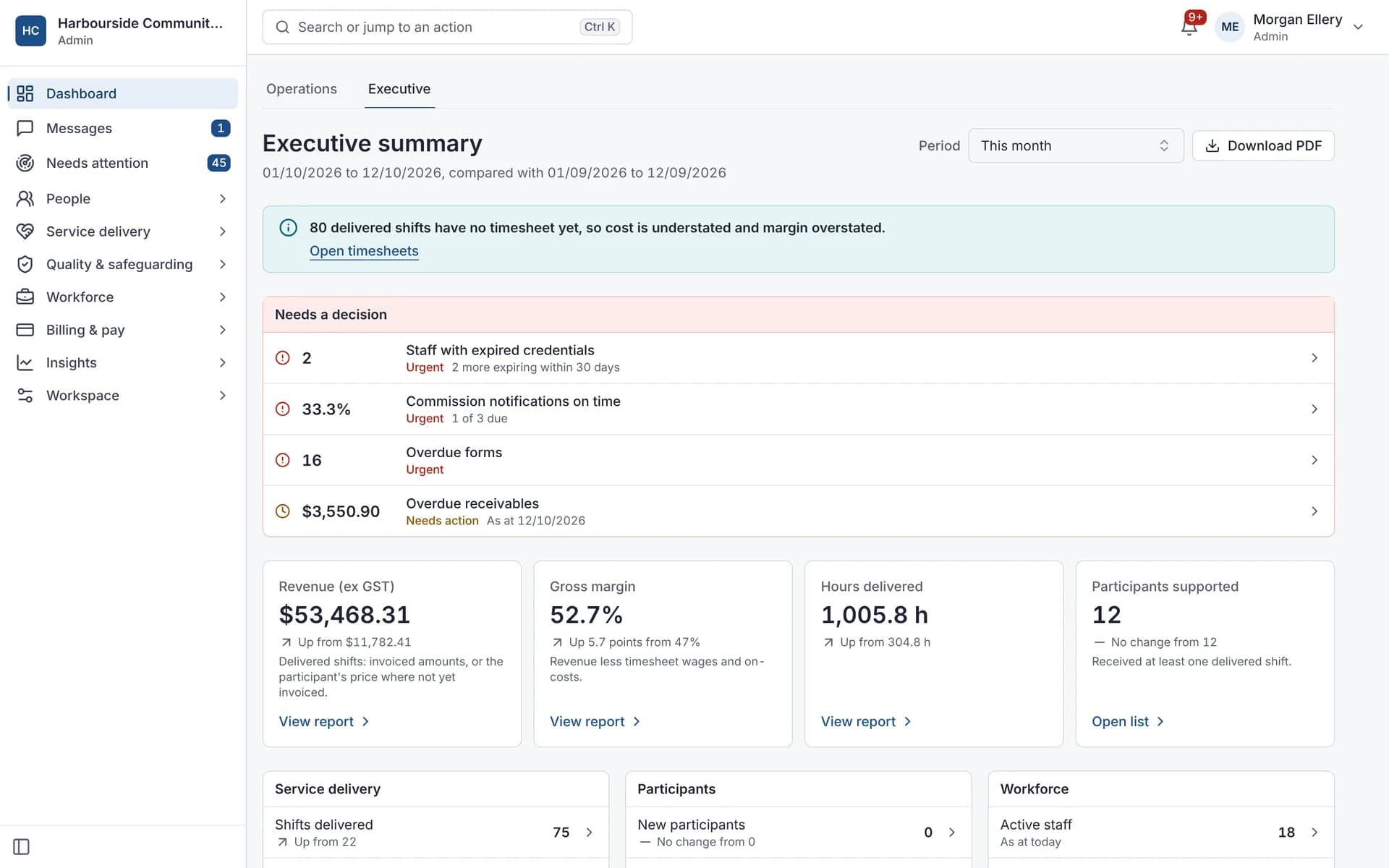
Task: Collapse sidebar using the panel icon
Action: pyautogui.click(x=22, y=847)
